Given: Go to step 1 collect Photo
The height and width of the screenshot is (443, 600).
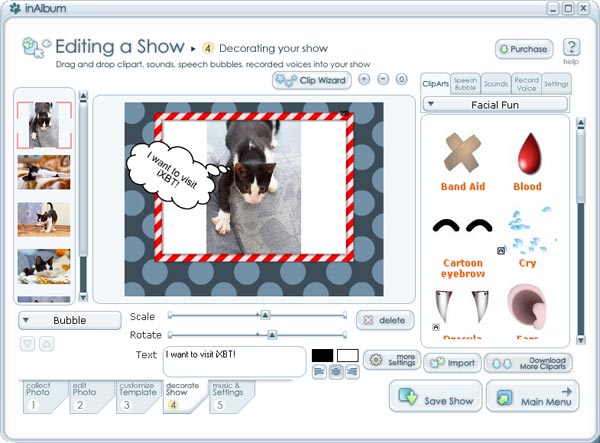Looking at the screenshot, I should coord(42,397).
